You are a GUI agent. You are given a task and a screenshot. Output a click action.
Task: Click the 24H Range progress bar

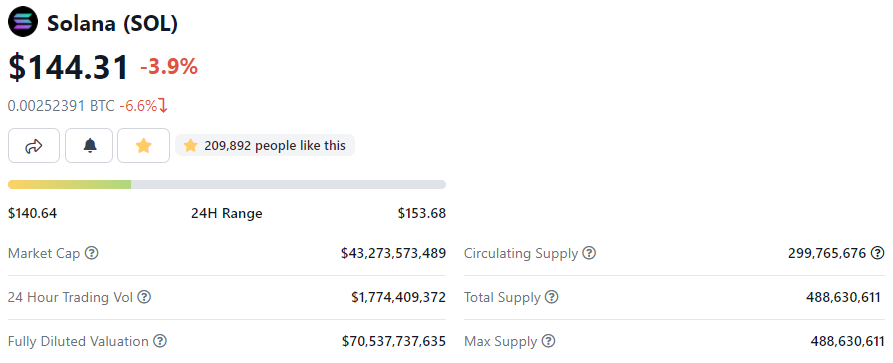tap(227, 184)
